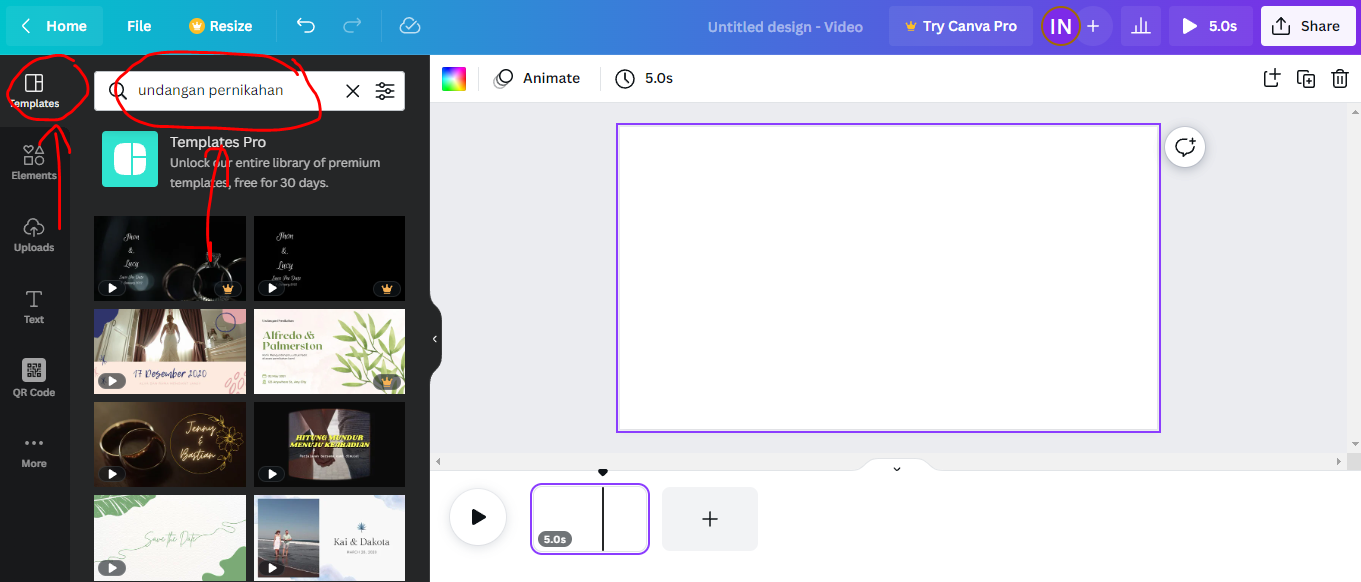Undo the last action
1361x582 pixels.
pos(305,26)
